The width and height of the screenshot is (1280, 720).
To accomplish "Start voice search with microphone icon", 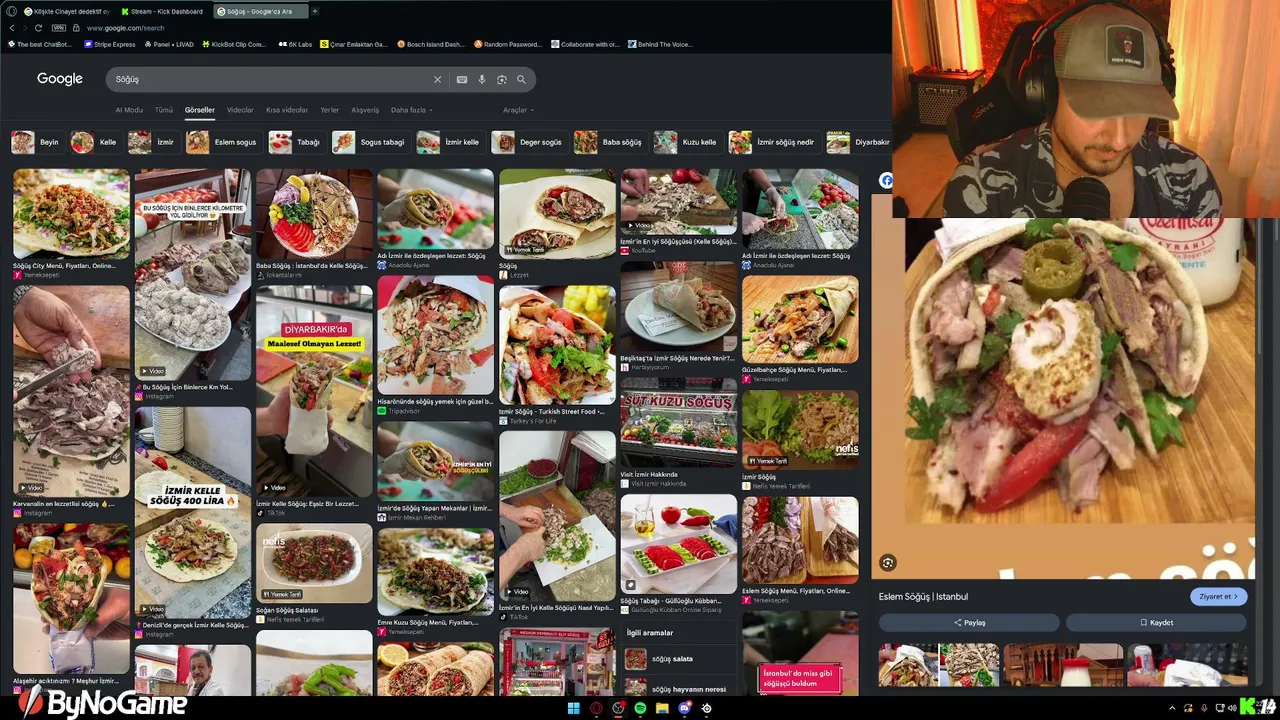I will coord(482,79).
